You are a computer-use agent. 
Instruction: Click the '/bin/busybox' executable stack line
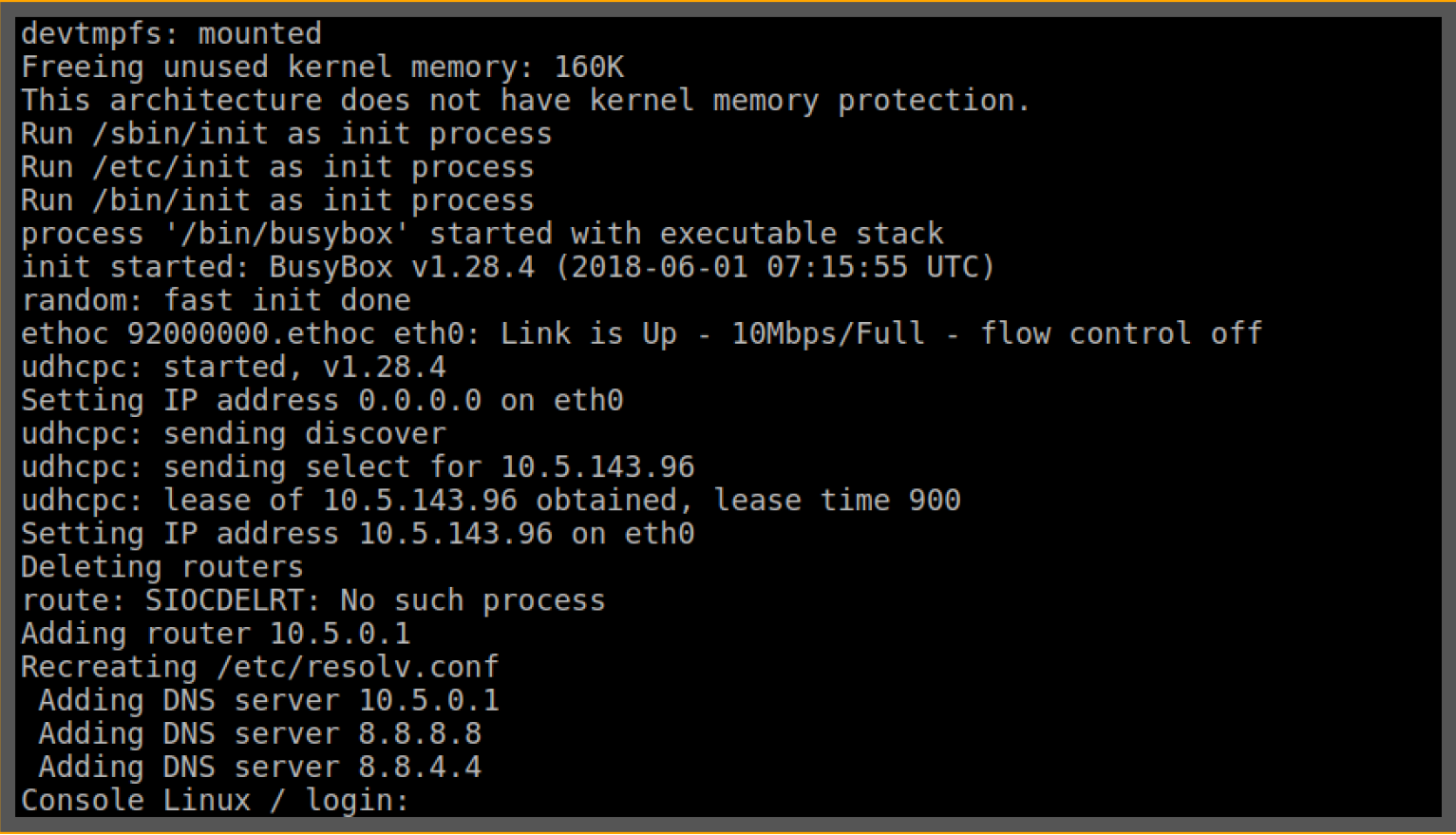click(482, 234)
